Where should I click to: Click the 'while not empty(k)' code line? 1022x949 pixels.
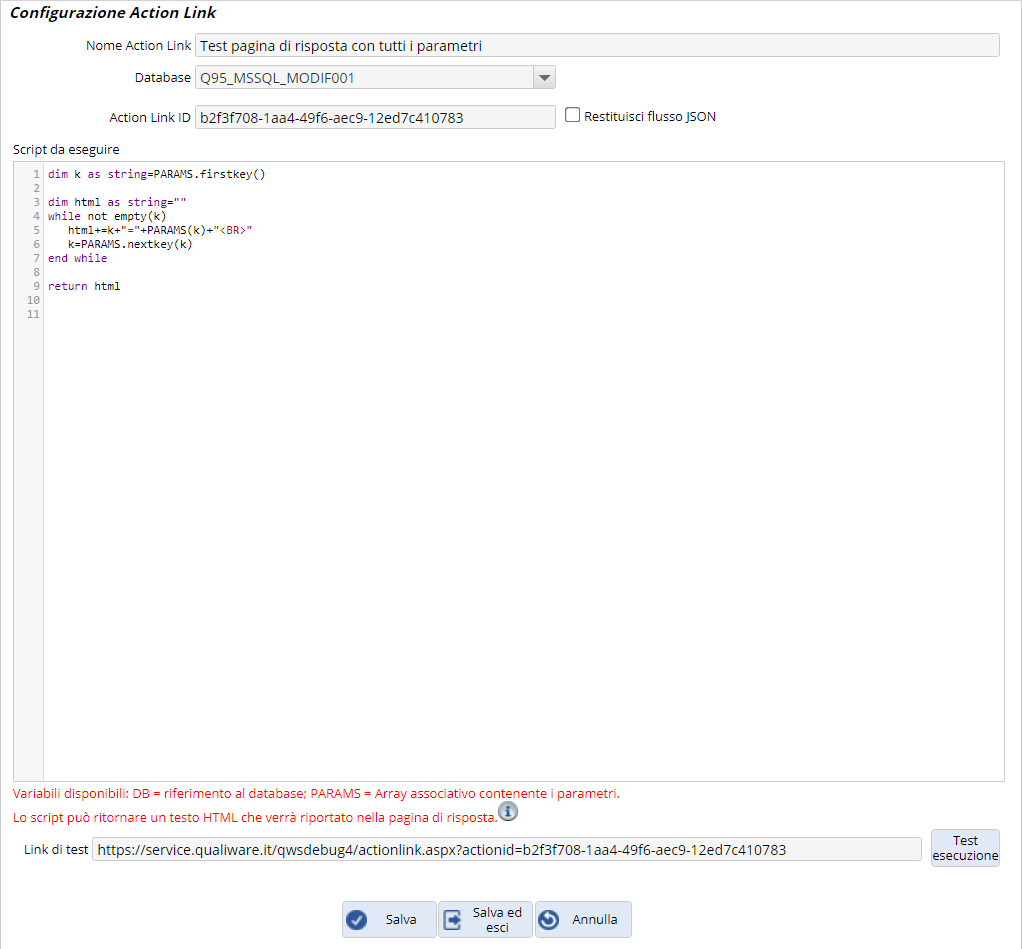(x=107, y=216)
